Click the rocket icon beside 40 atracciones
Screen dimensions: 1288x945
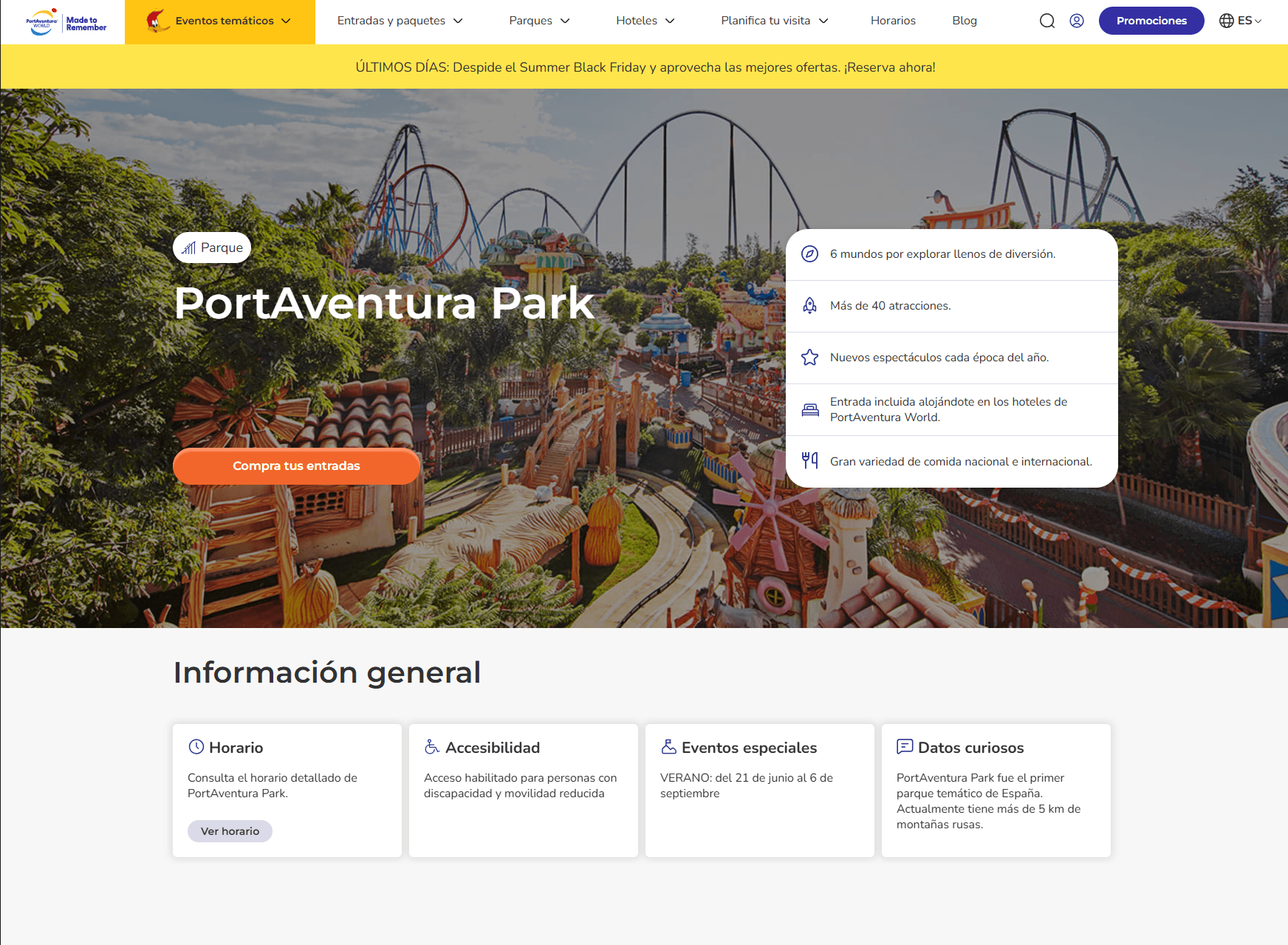point(810,306)
